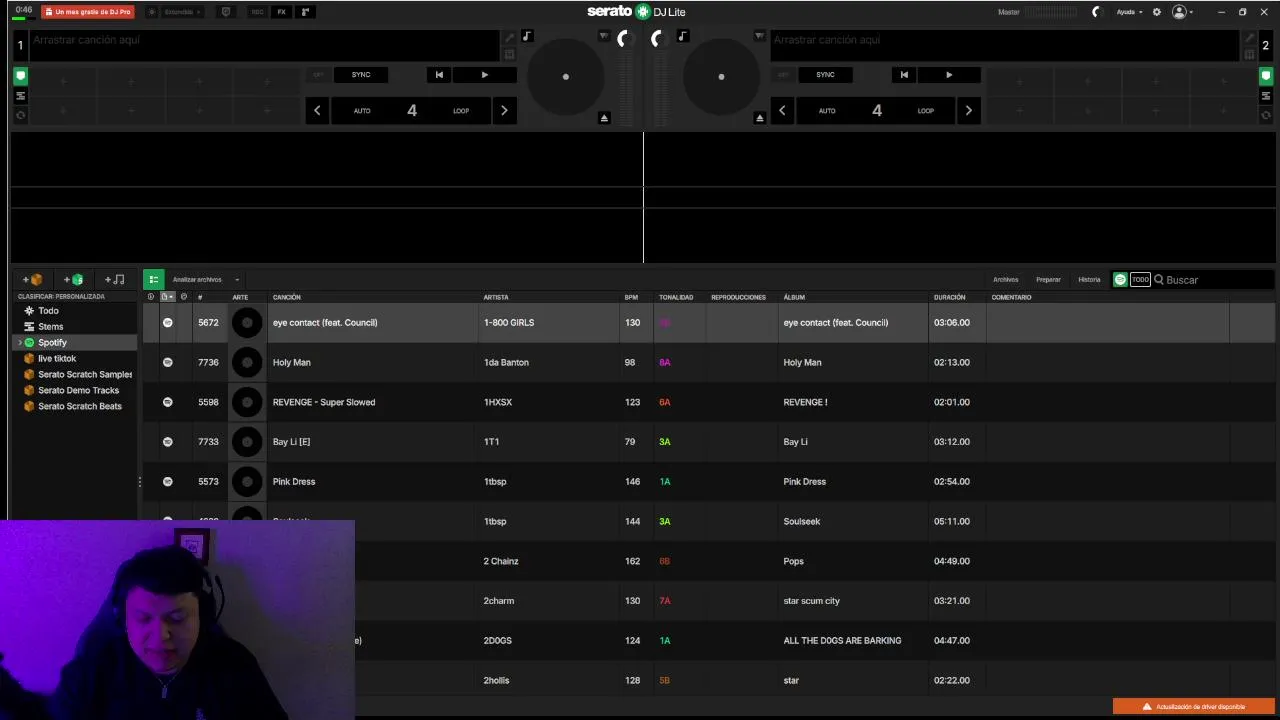Increase auto loop size on deck 1
The height and width of the screenshot is (720, 1280).
504,110
